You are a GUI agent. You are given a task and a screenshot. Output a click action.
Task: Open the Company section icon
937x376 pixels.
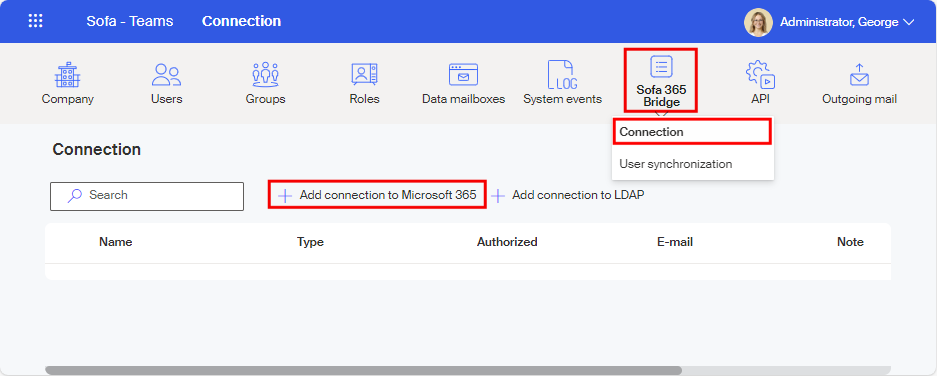pos(68,75)
